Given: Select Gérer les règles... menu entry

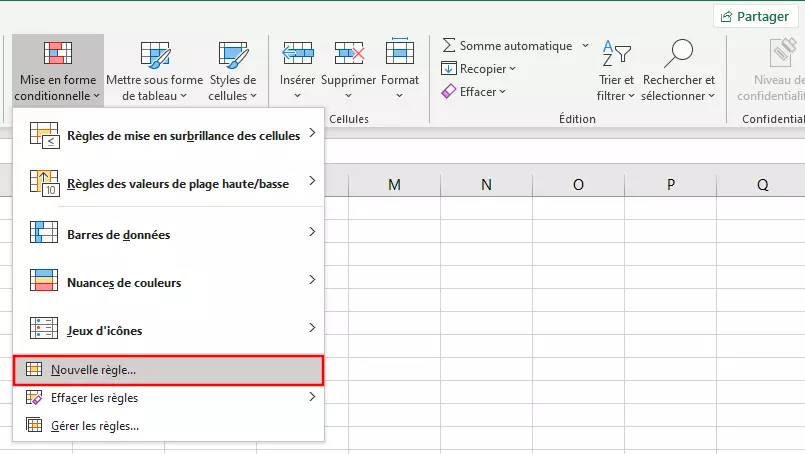Looking at the screenshot, I should (168, 426).
